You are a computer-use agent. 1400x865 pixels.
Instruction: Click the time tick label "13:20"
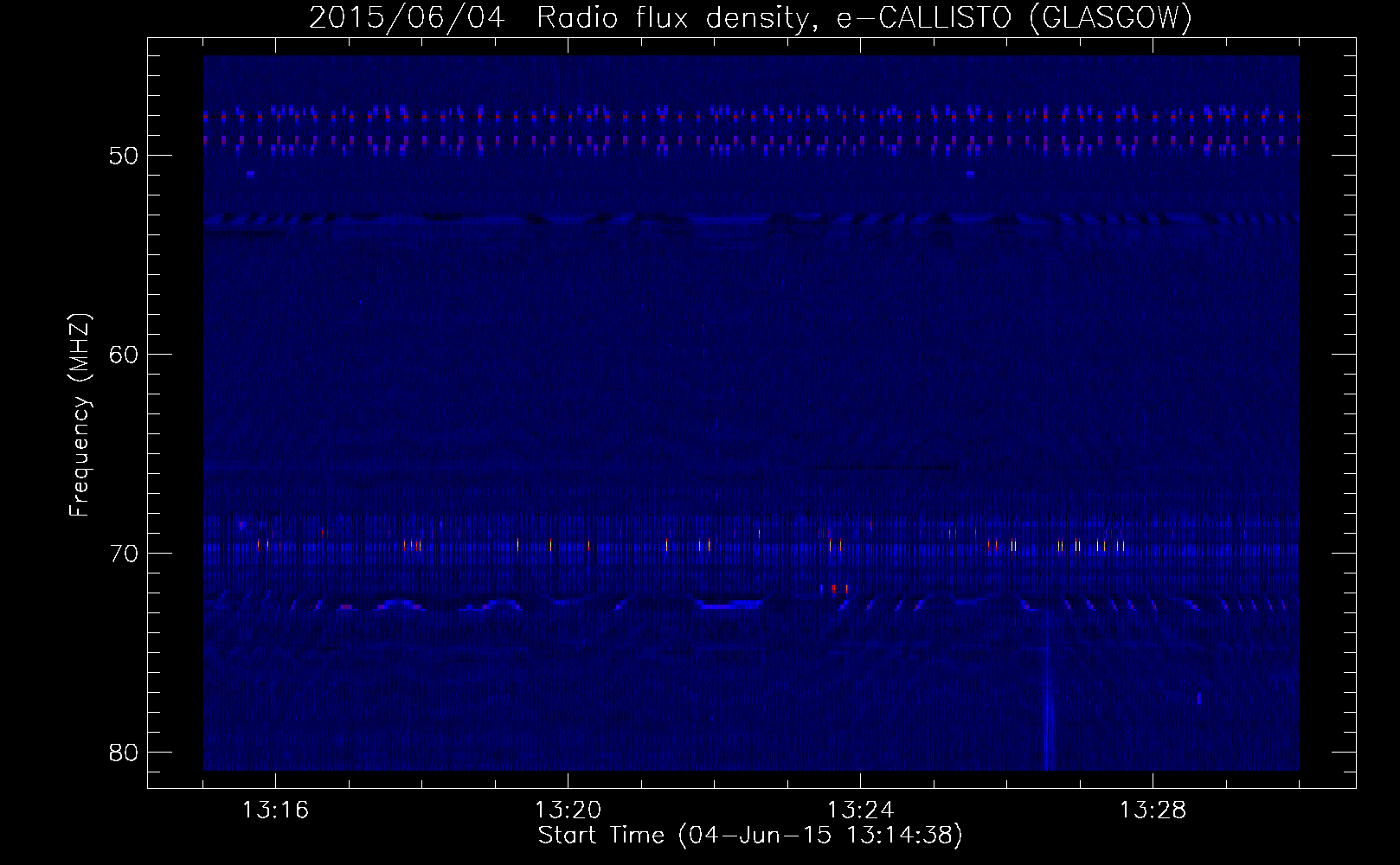[568, 811]
